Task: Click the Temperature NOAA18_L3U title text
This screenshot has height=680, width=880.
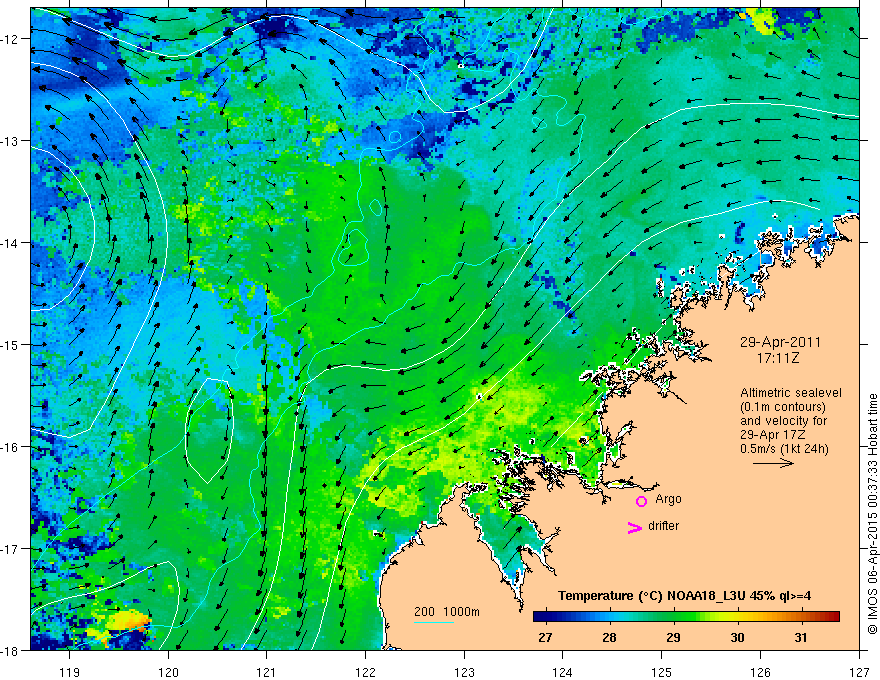Action: pos(684,595)
